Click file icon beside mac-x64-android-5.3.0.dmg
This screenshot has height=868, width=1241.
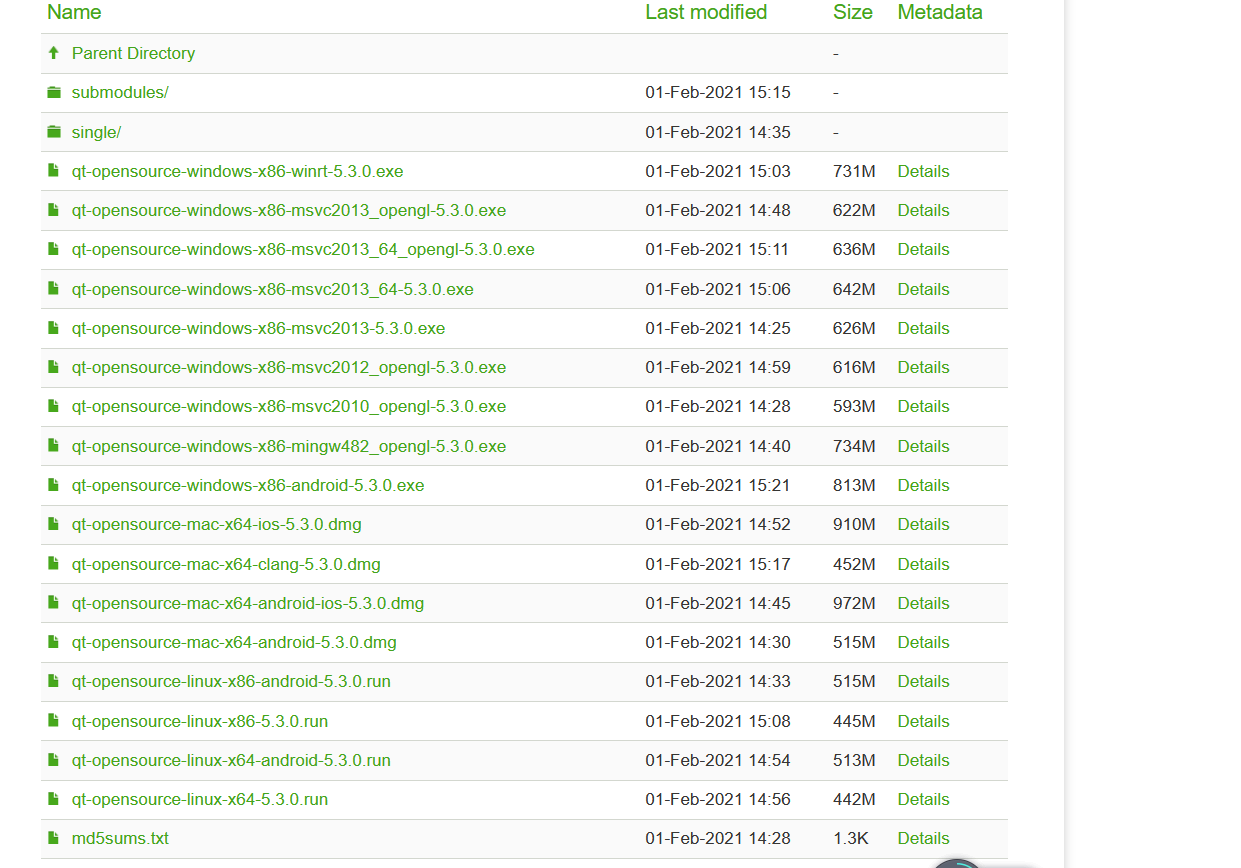coord(54,642)
